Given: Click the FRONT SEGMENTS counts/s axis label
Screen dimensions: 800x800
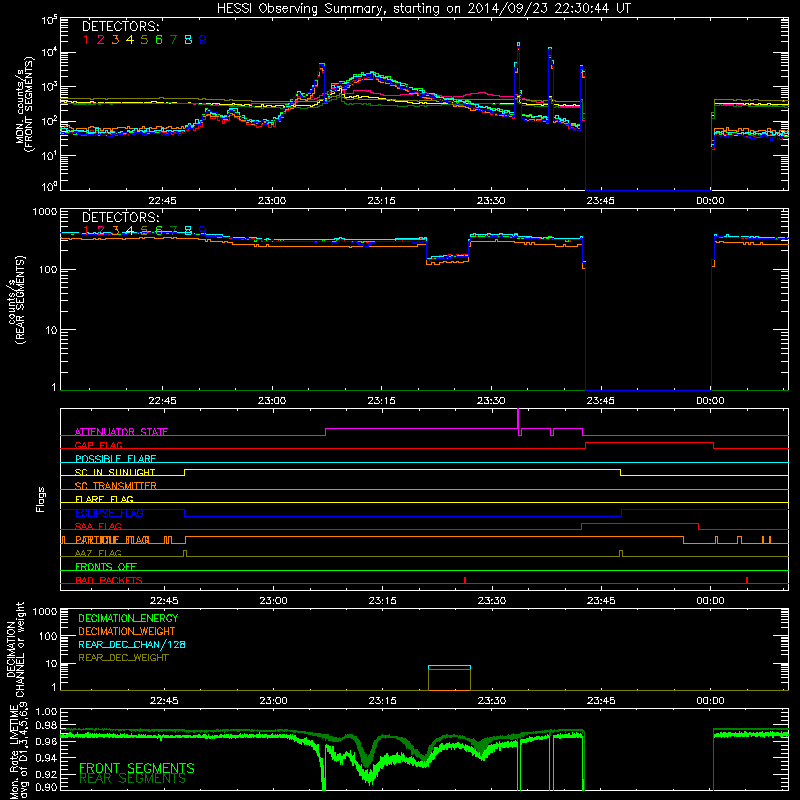Looking at the screenshot, I should pos(24,104).
